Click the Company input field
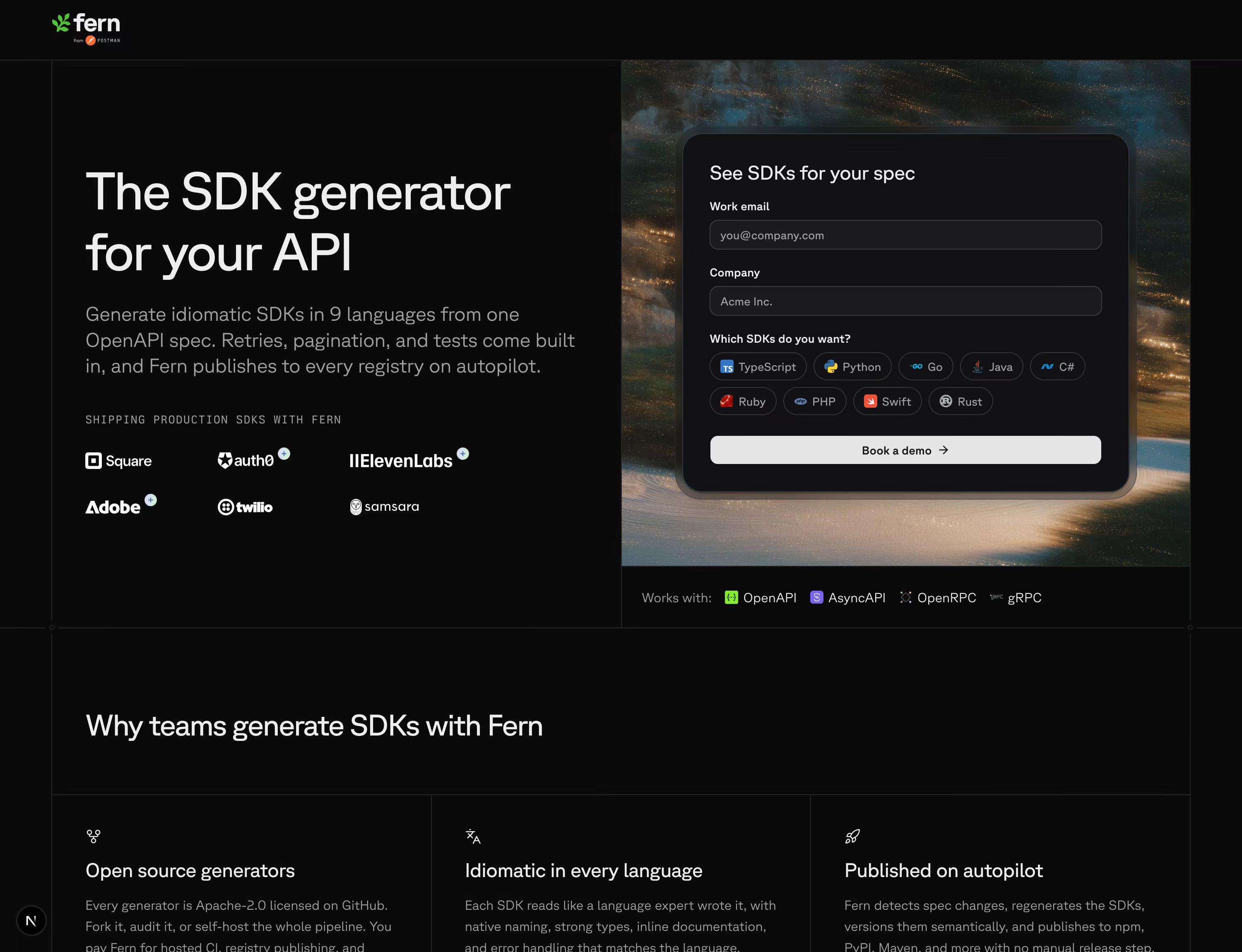Image resolution: width=1242 pixels, height=952 pixels. tap(905, 301)
